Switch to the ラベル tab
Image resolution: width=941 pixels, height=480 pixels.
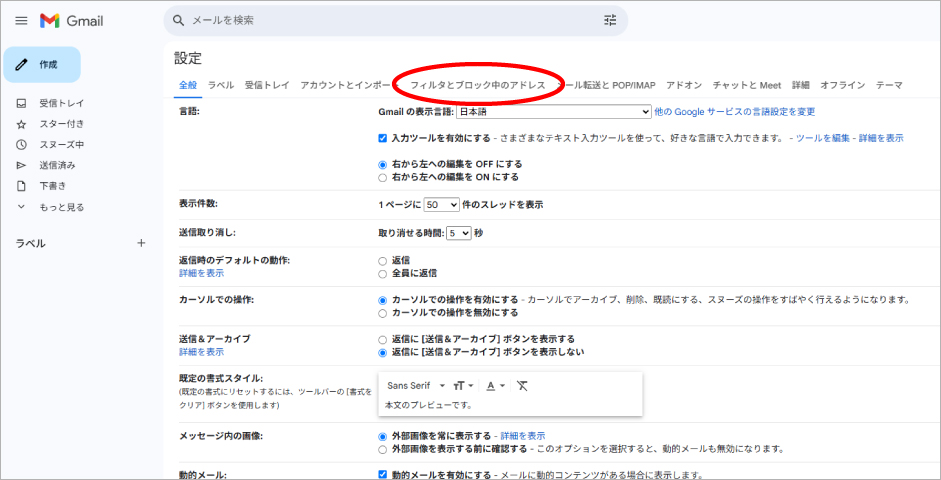click(221, 85)
